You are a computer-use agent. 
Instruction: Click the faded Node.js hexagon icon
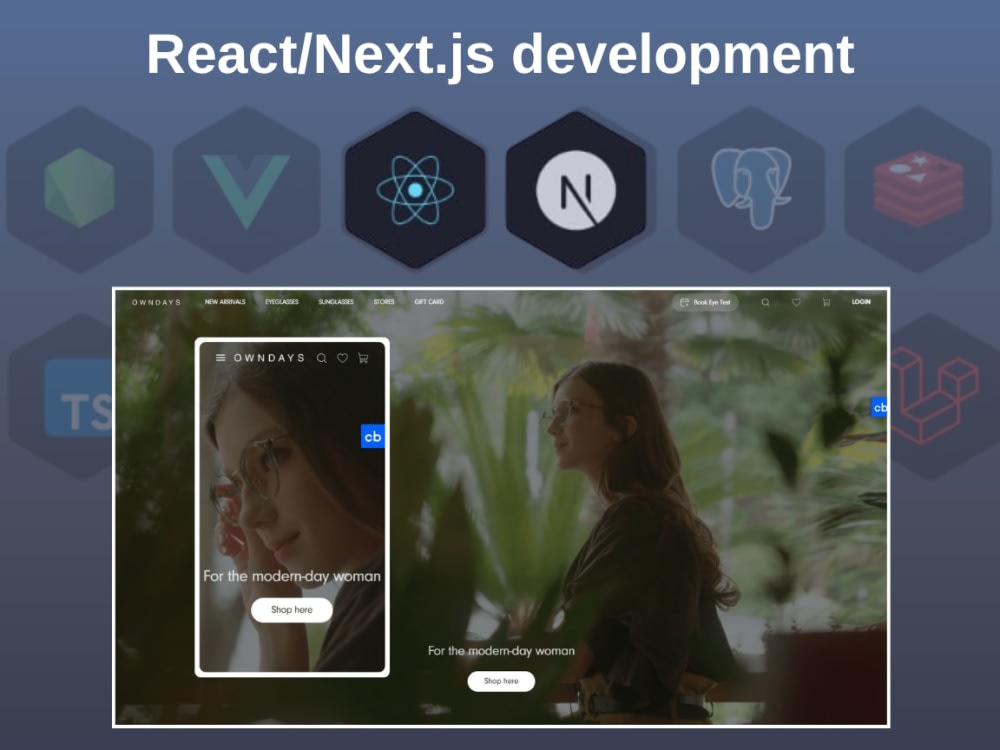point(80,189)
